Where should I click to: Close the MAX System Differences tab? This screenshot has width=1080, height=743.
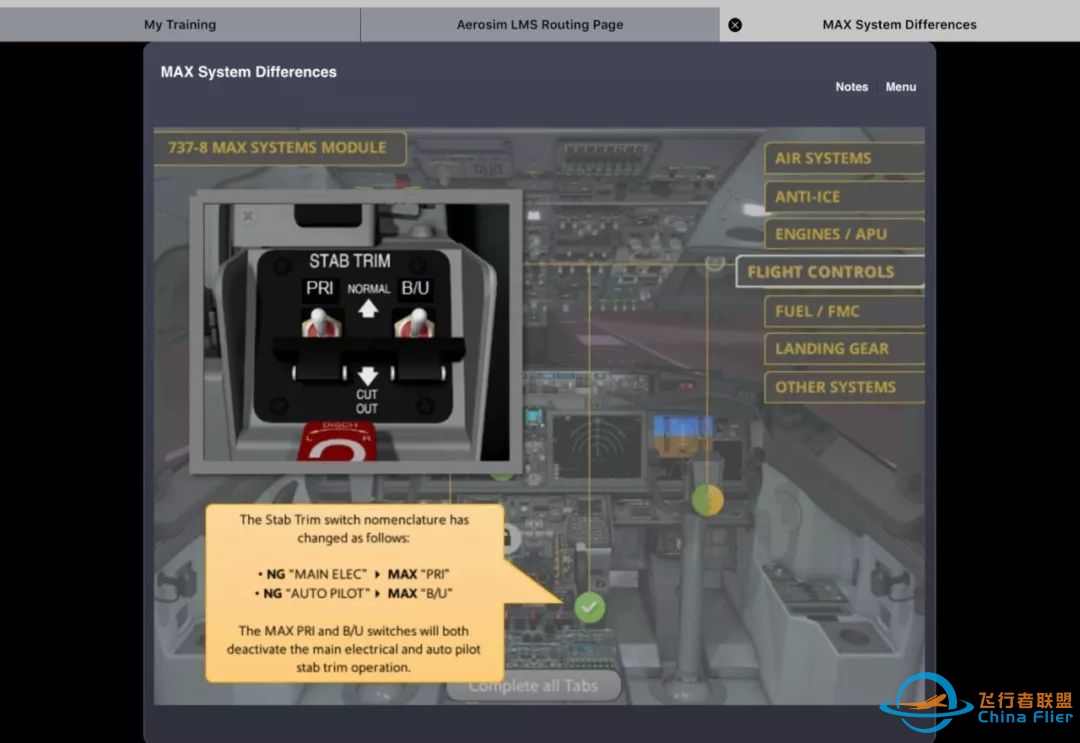click(x=735, y=25)
